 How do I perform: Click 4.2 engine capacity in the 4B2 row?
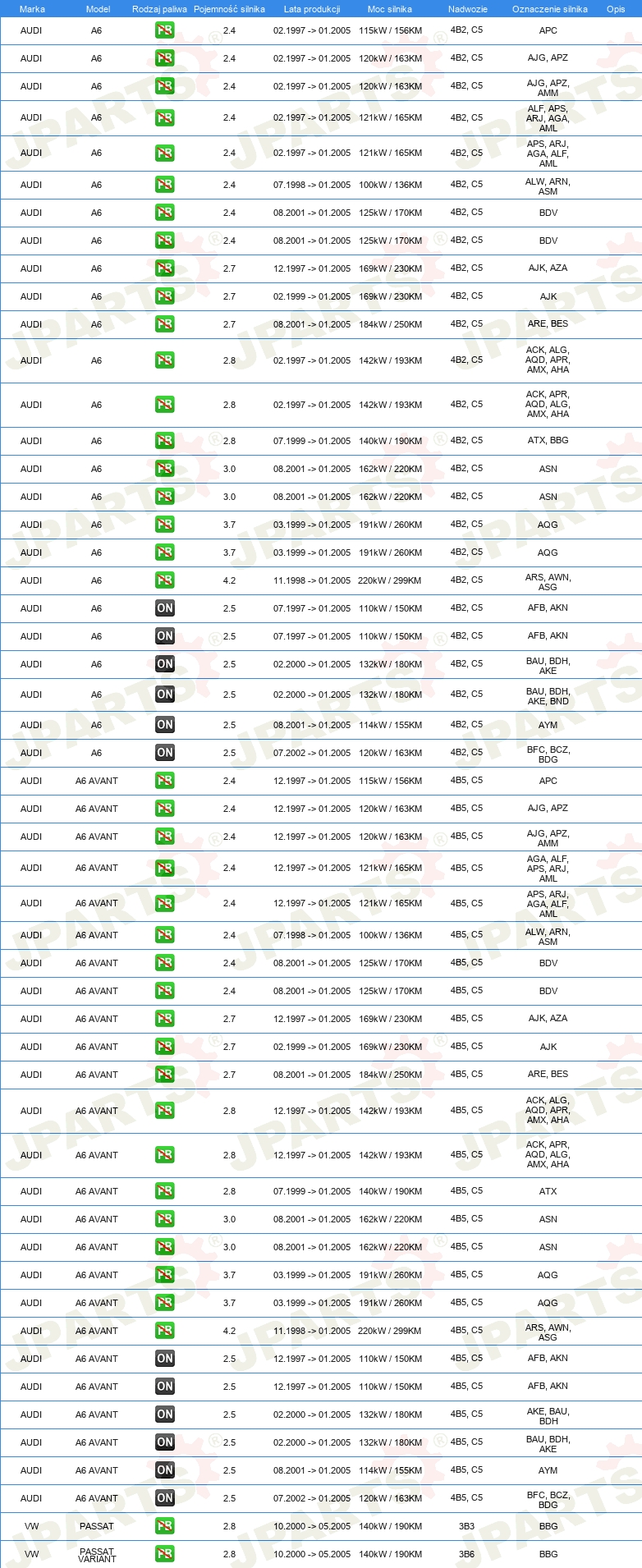[229, 580]
